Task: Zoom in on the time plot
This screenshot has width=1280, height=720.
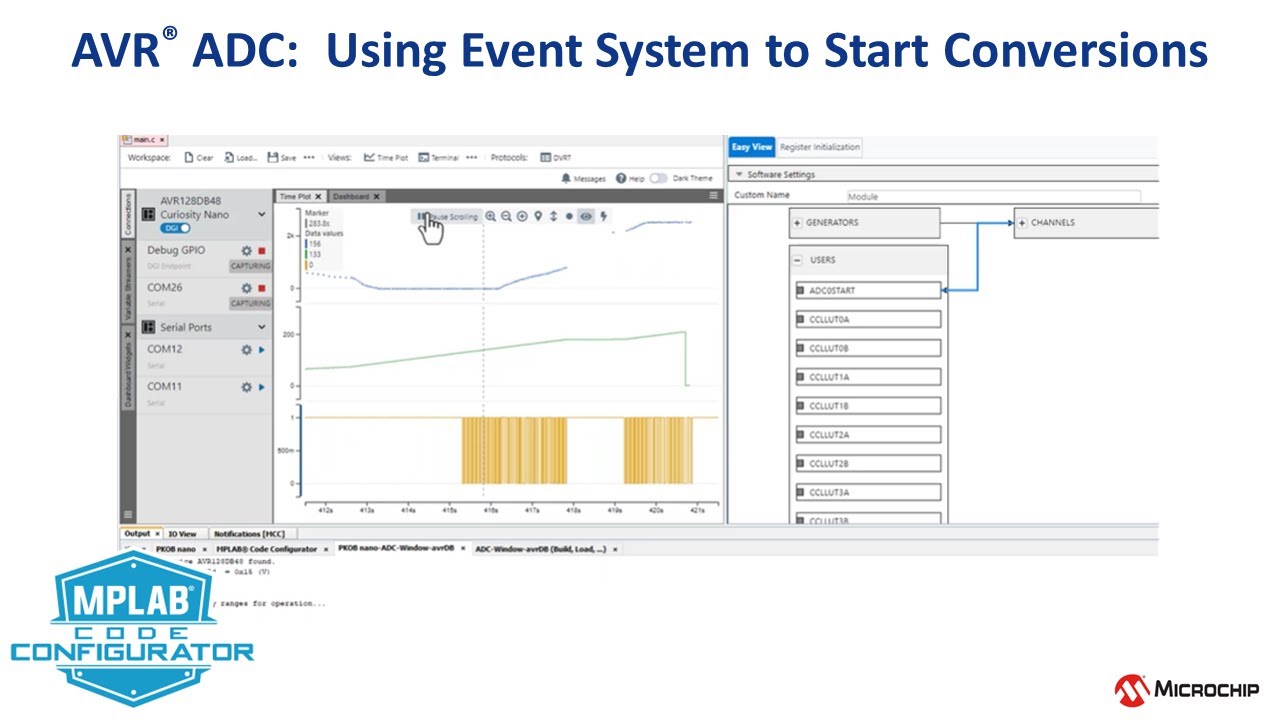Action: tap(490, 216)
